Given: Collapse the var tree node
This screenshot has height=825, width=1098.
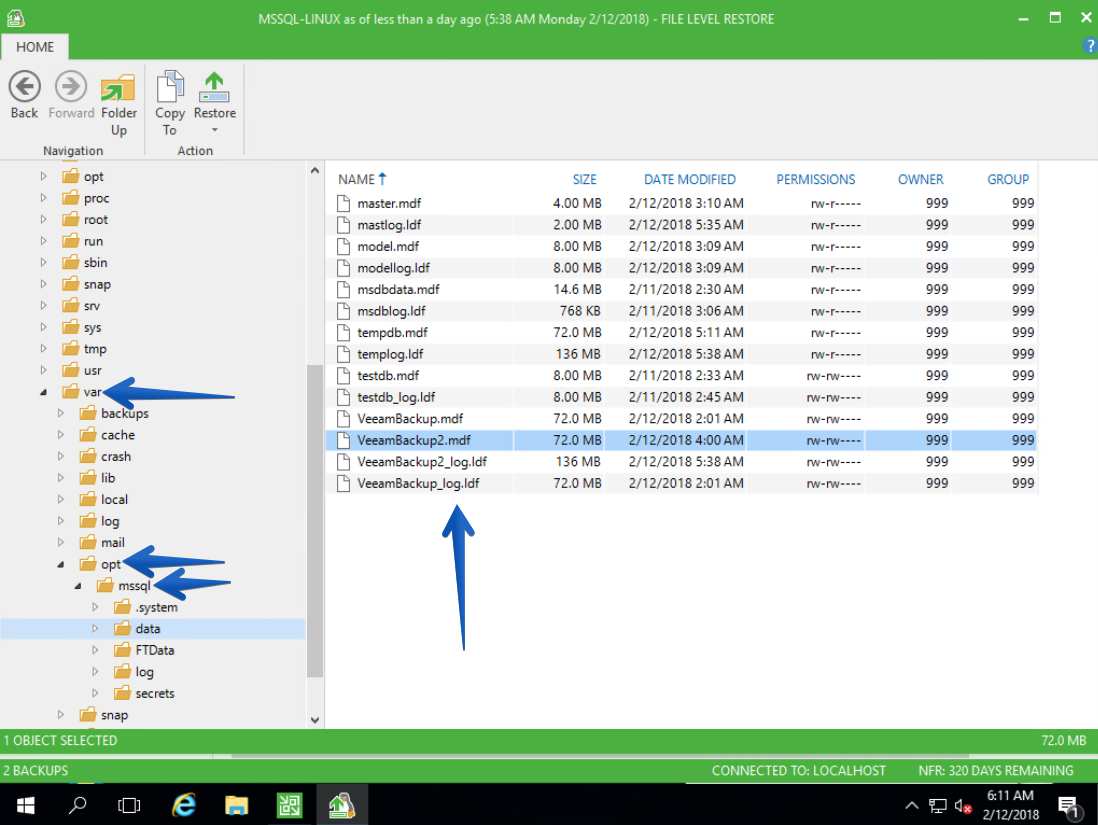Looking at the screenshot, I should (43, 392).
